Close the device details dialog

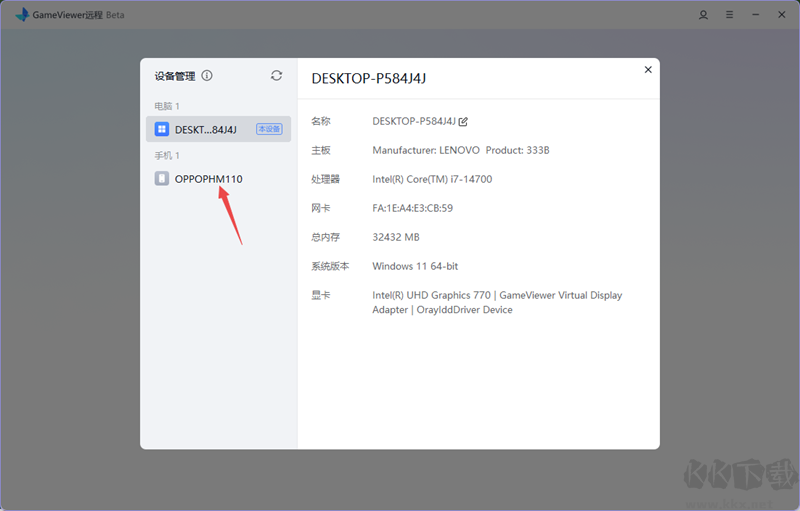pyautogui.click(x=648, y=70)
